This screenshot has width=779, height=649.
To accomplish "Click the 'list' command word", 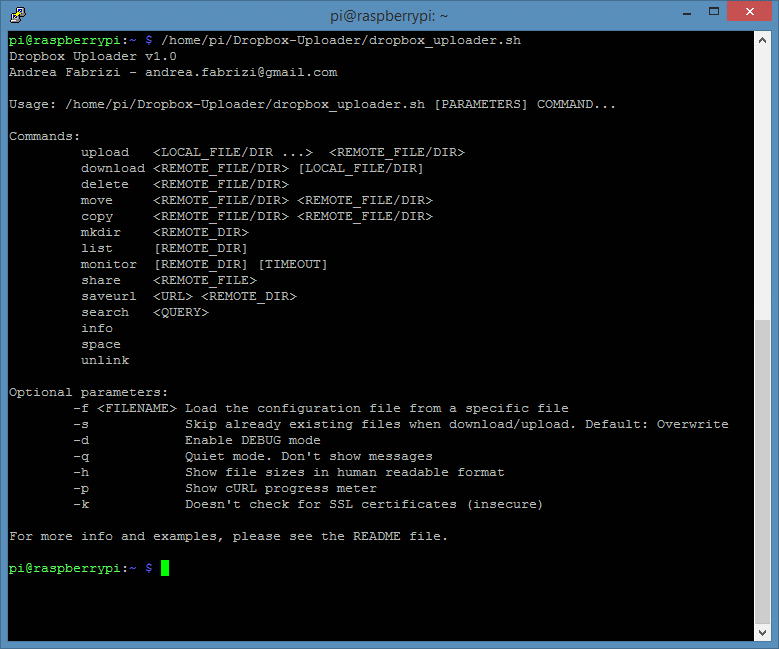I will [97, 248].
